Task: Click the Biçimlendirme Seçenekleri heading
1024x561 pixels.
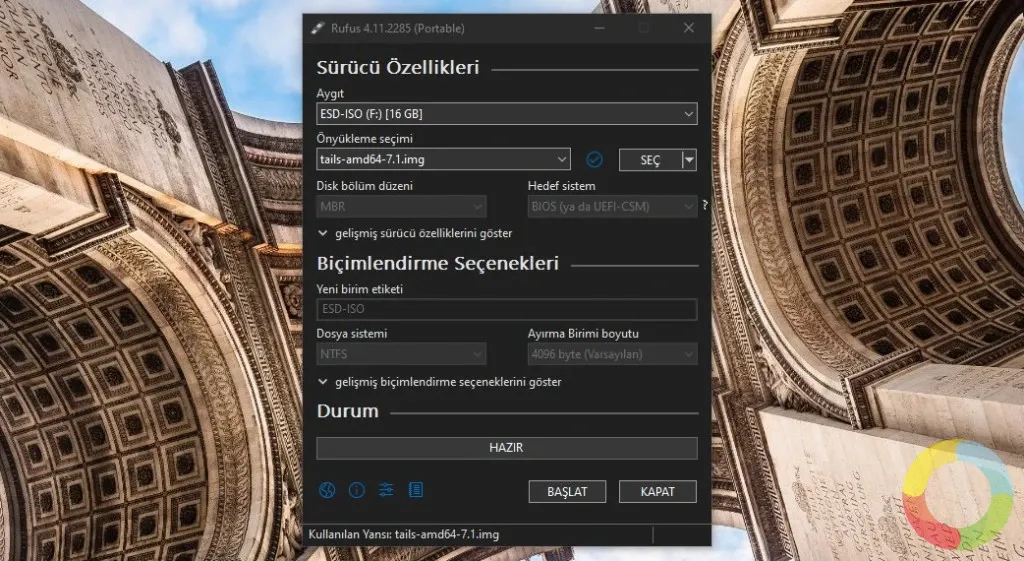Action: [x=438, y=263]
